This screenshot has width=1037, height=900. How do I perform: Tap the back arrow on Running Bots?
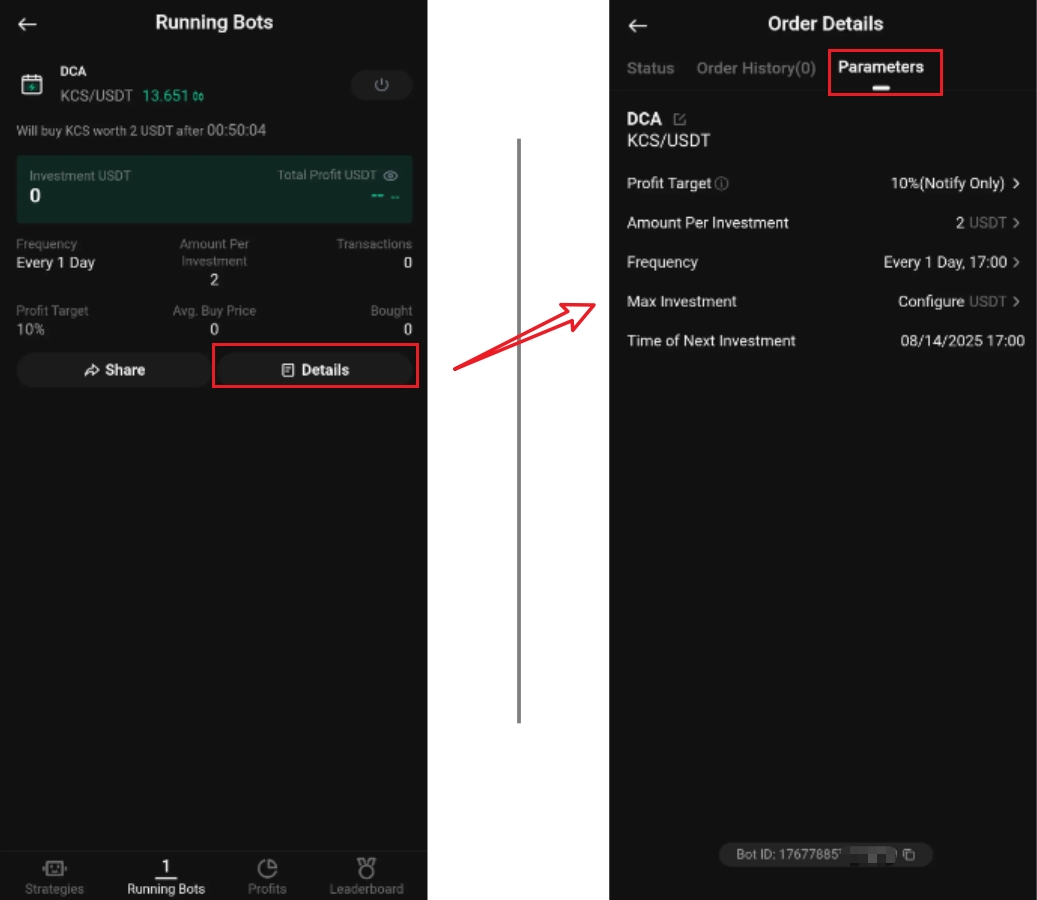pyautogui.click(x=27, y=24)
